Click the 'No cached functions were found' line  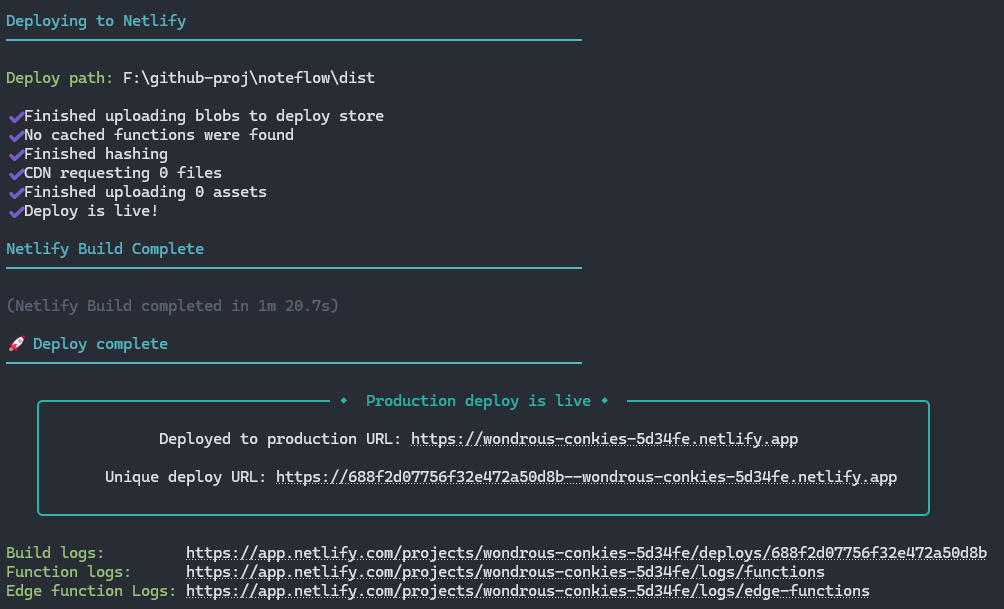coord(159,135)
